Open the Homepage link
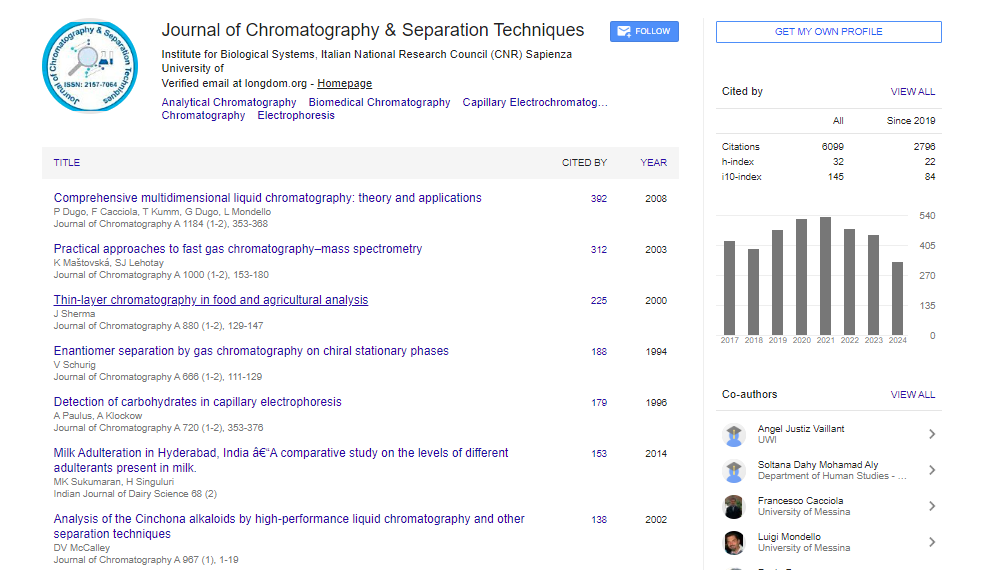This screenshot has width=1003, height=570. click(344, 84)
